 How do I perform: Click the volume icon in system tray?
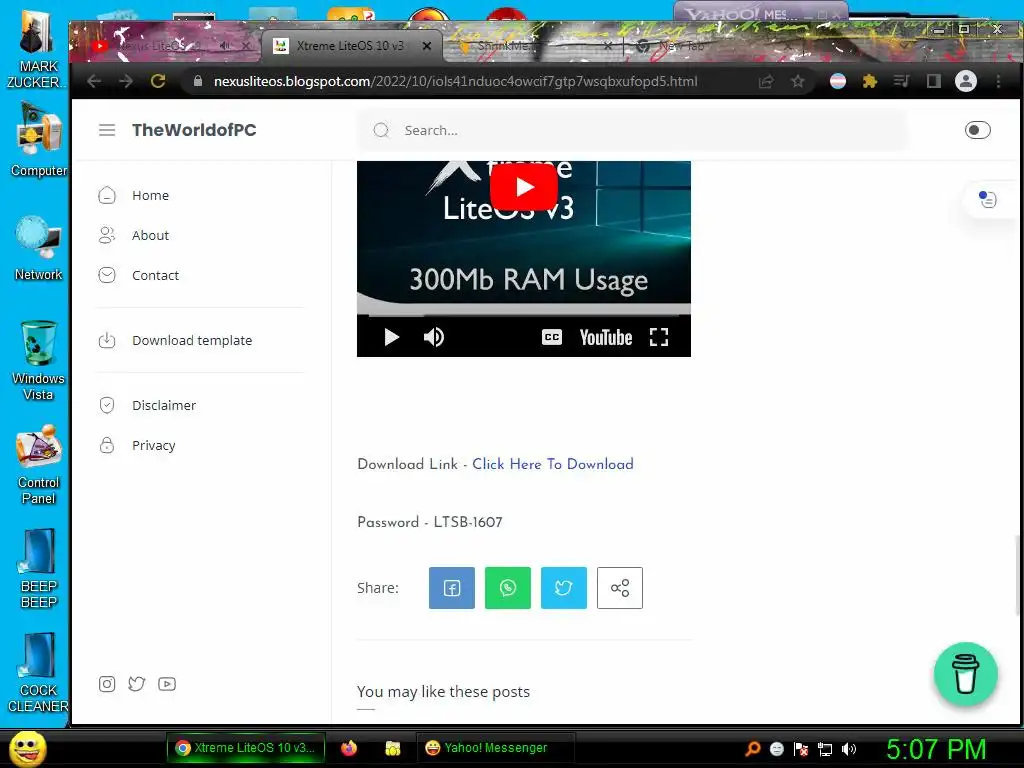click(848, 749)
